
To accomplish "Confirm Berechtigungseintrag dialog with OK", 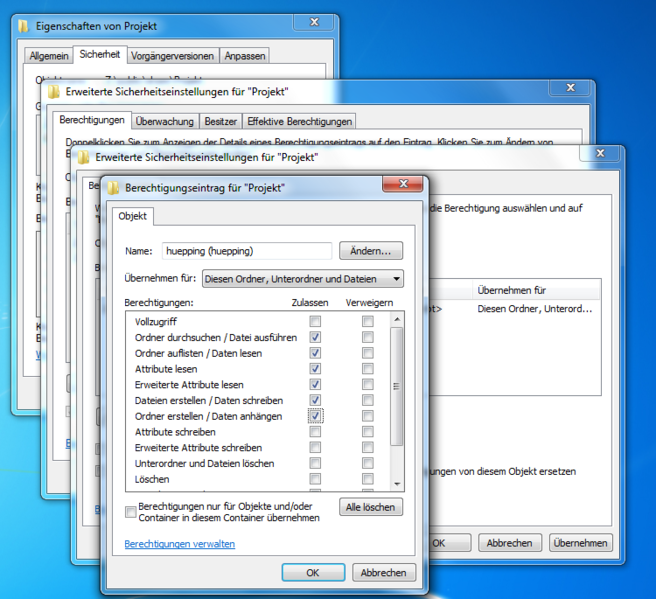I will point(313,573).
